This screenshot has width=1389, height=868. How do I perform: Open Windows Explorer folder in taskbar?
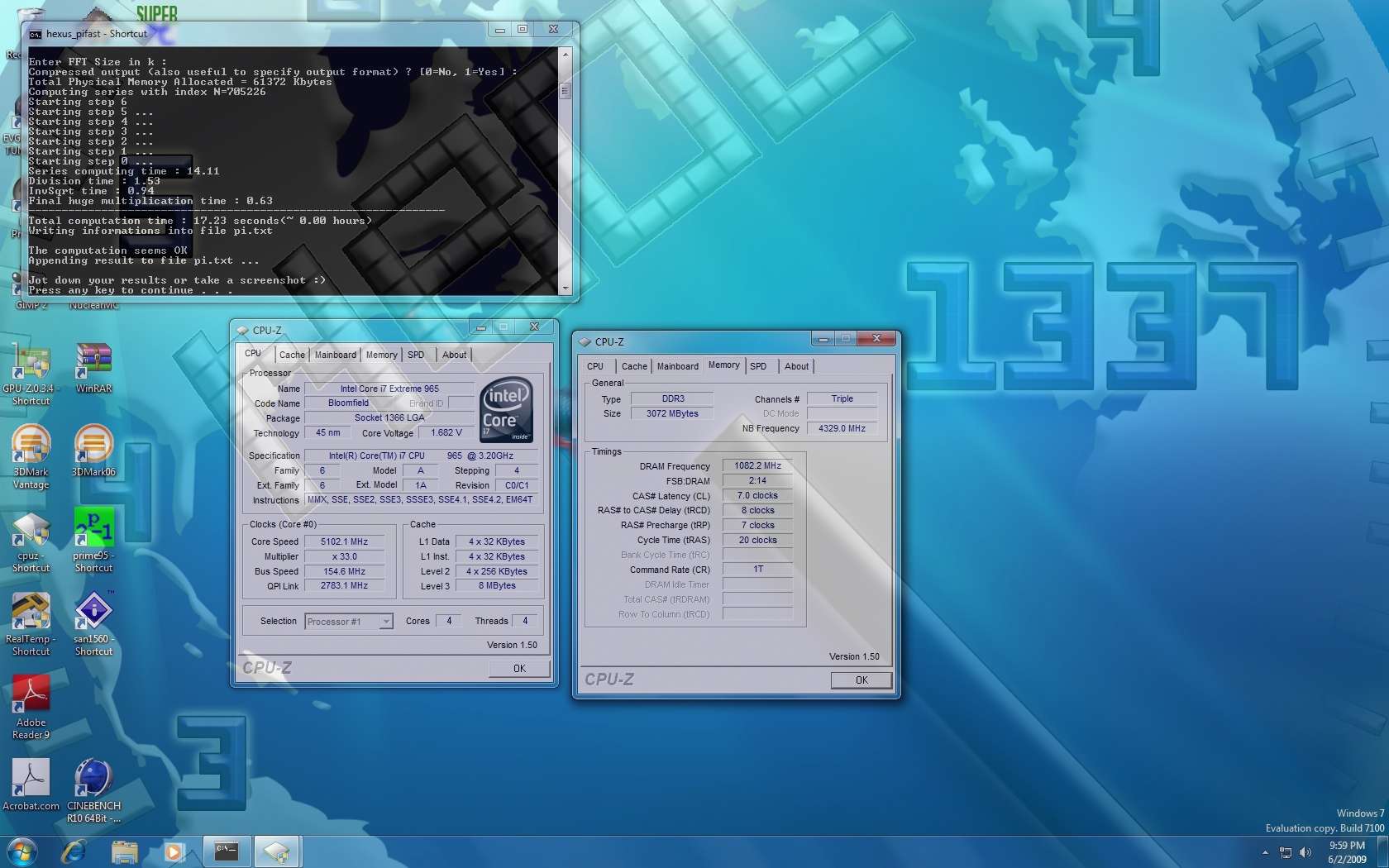tap(124, 851)
